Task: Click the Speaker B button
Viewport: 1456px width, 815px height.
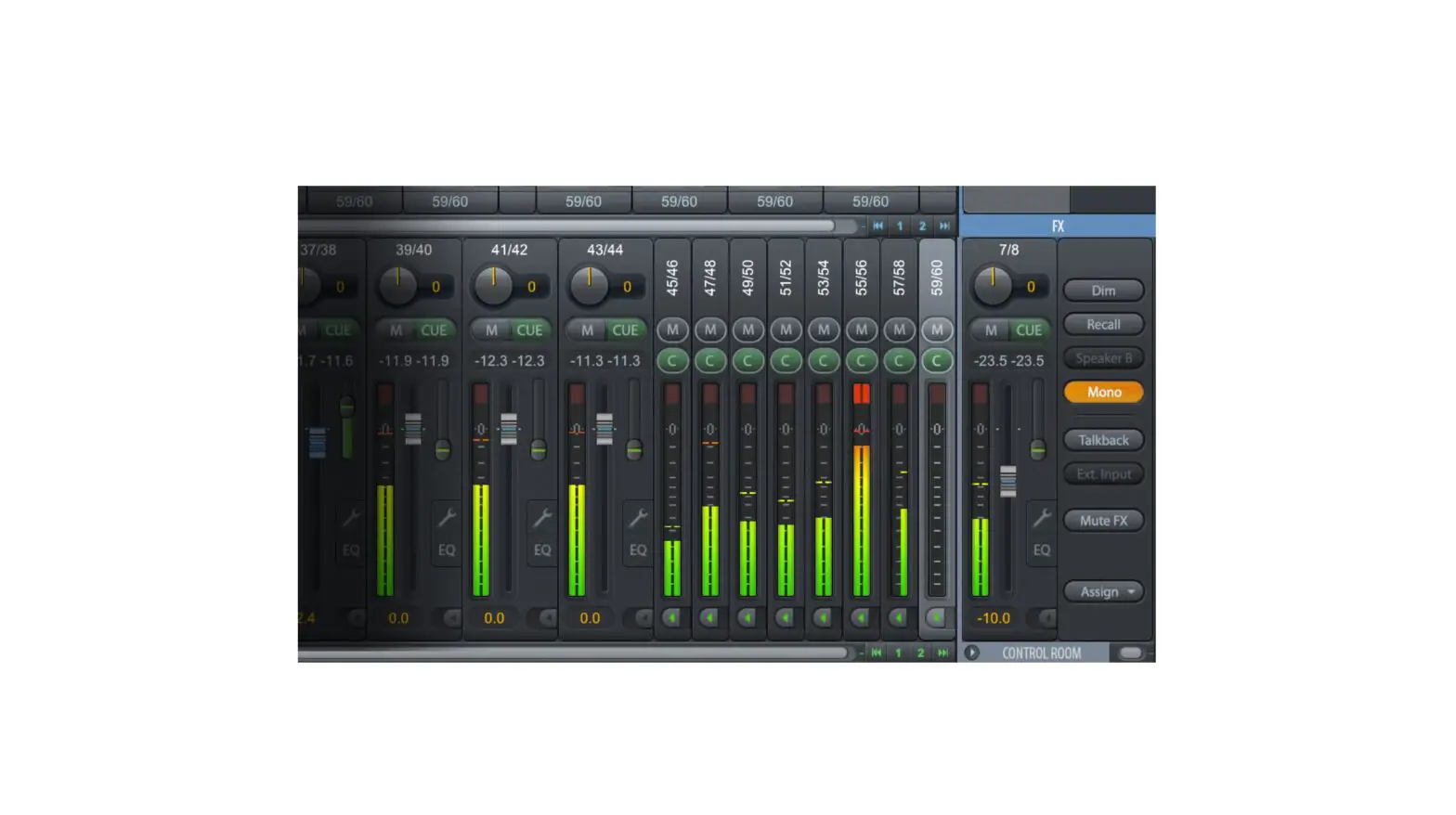Action: point(1104,358)
